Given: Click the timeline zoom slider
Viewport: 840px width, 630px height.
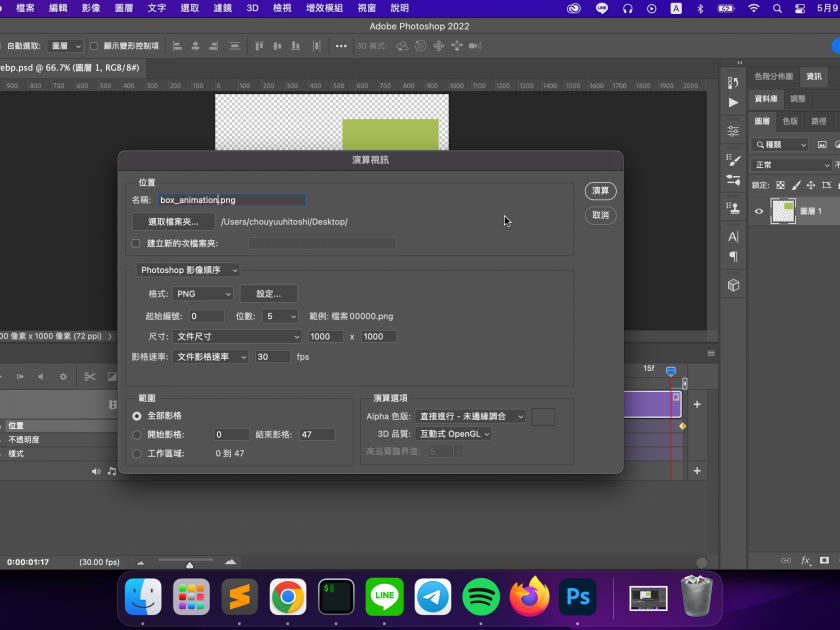Looking at the screenshot, I should (188, 564).
